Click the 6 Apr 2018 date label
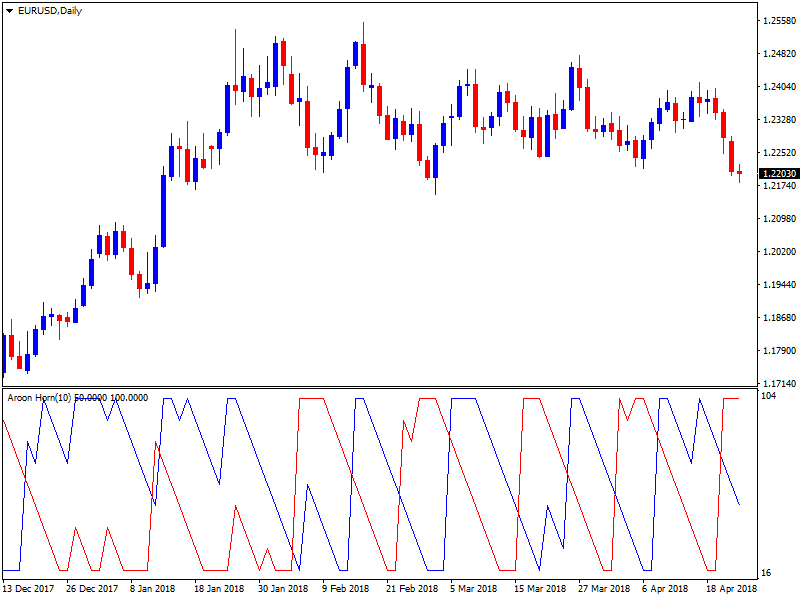The image size is (800, 600). click(665, 589)
